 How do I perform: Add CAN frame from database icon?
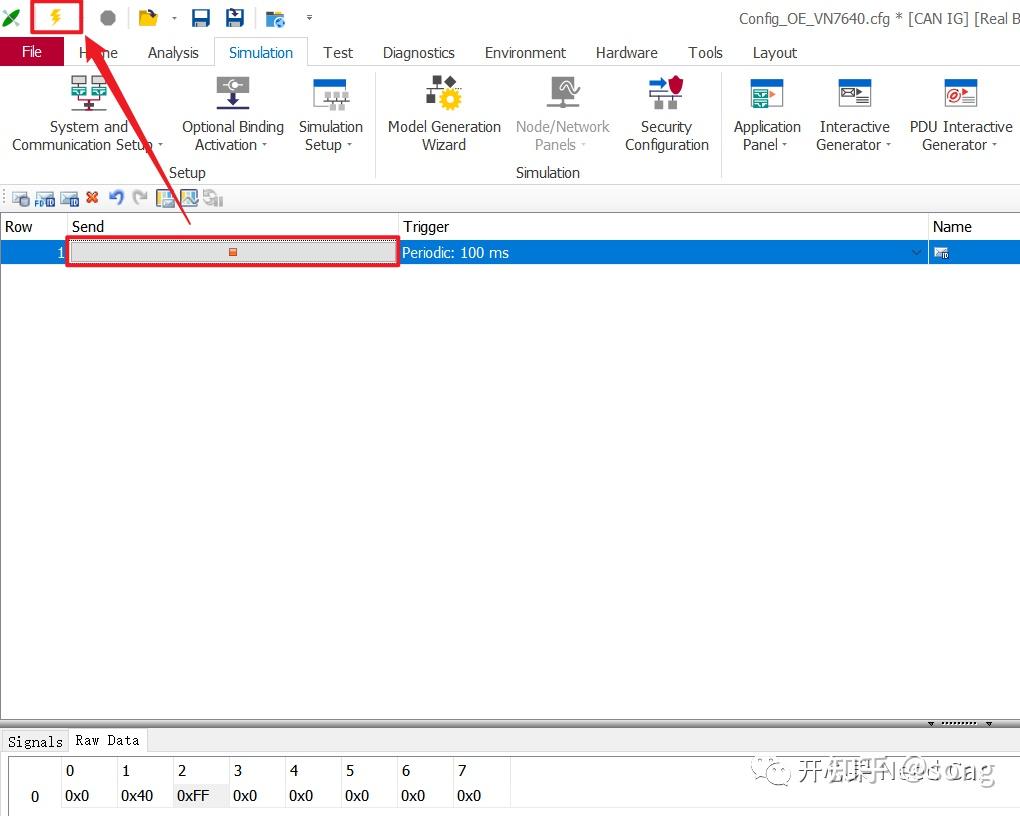(x=21, y=198)
